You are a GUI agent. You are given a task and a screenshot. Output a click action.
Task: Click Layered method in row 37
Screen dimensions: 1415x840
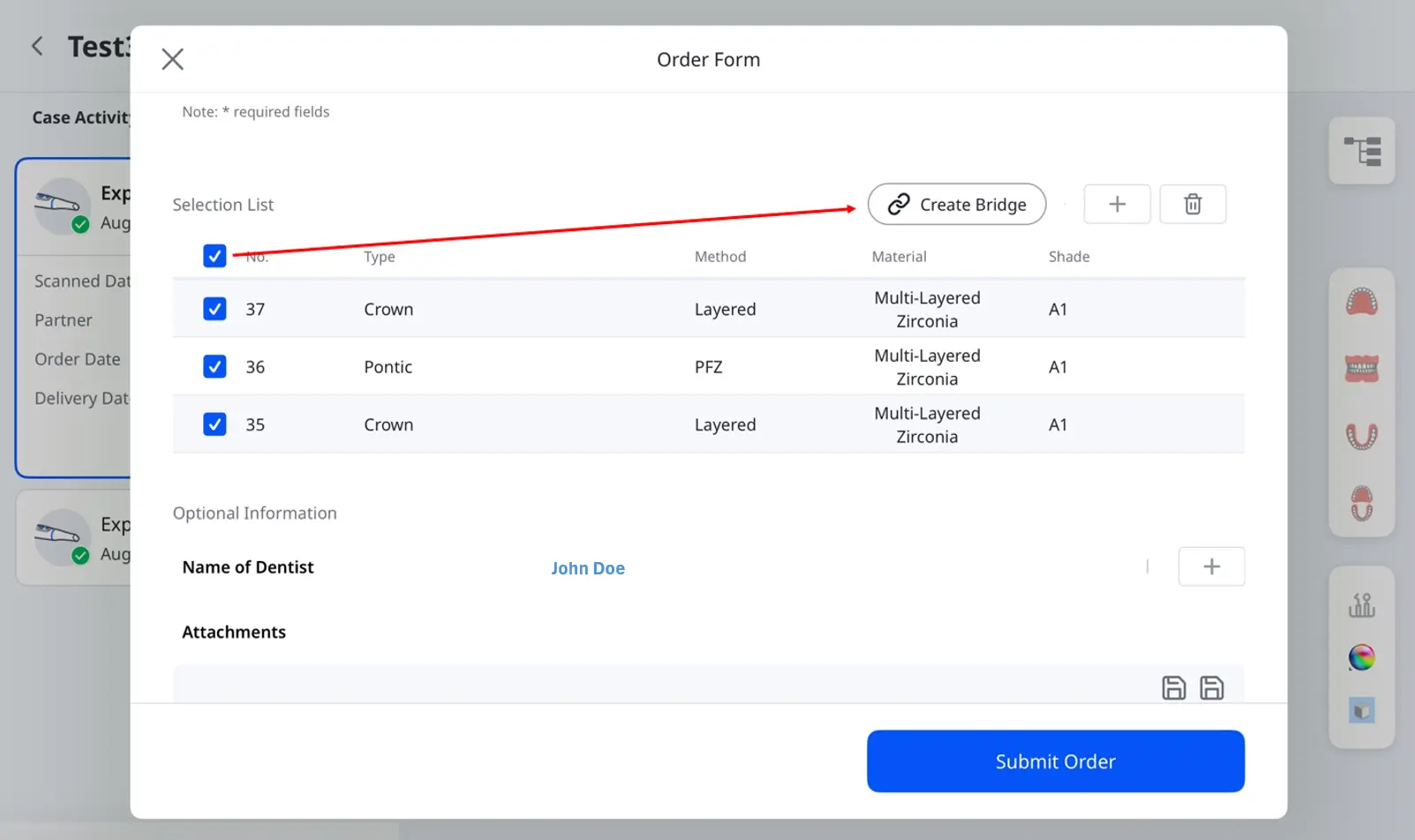coord(725,310)
